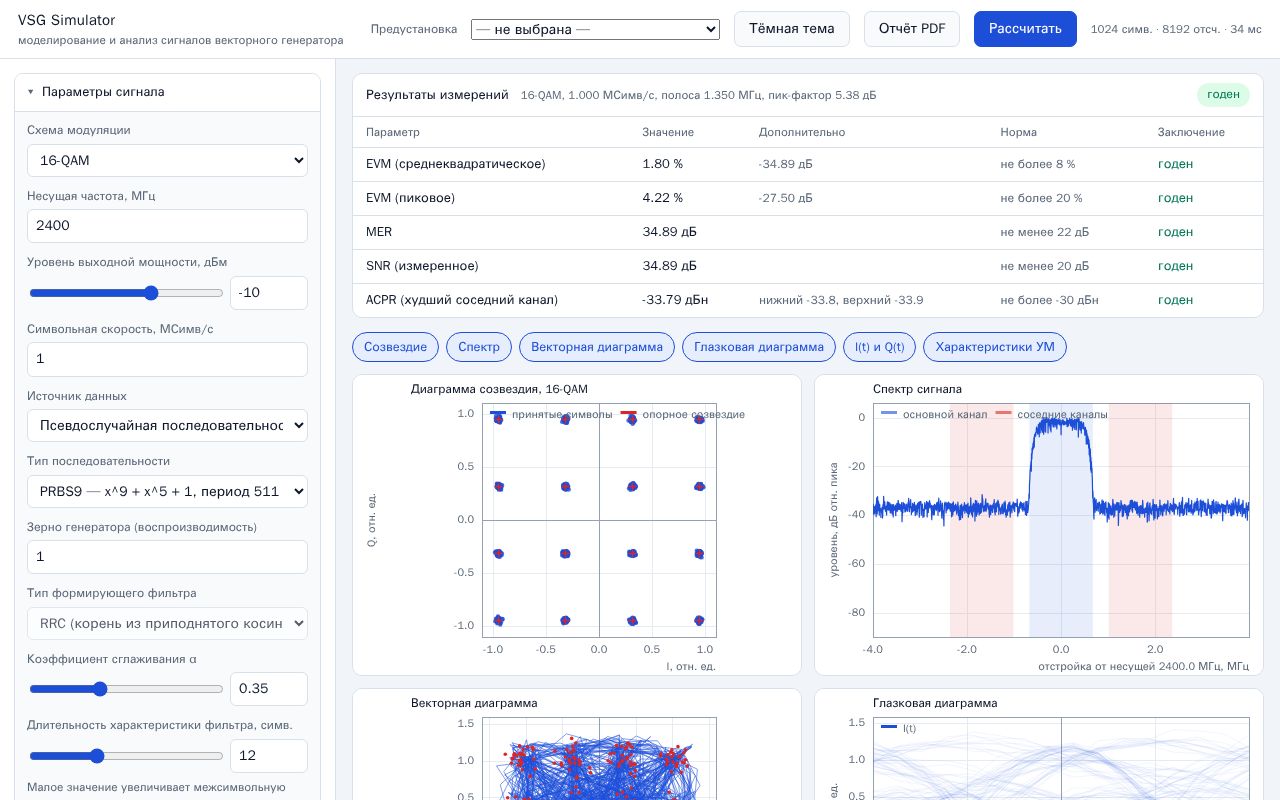Click the SNR (измеренное) row label
This screenshot has height=800, width=1280.
coord(422,266)
